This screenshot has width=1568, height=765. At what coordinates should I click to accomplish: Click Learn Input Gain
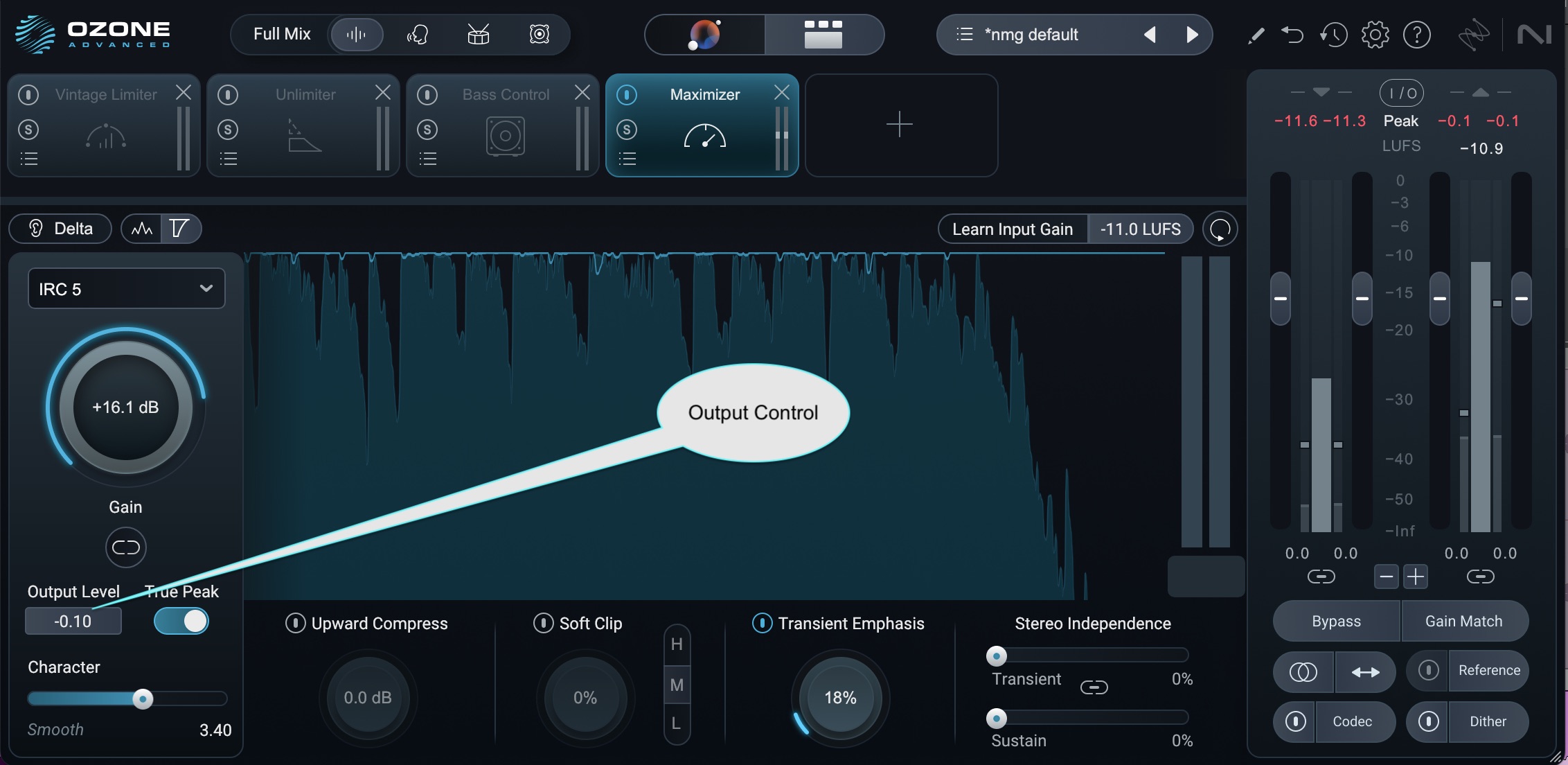(1013, 229)
